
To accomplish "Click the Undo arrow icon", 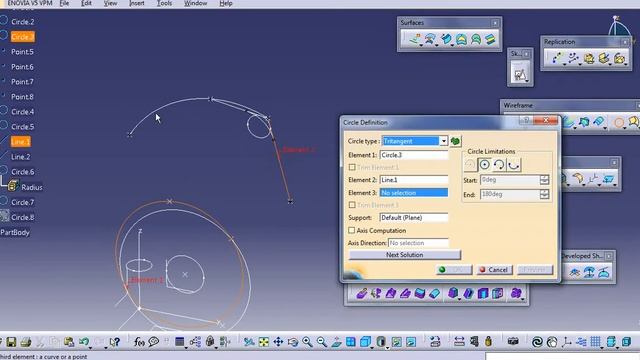I will click(84, 342).
